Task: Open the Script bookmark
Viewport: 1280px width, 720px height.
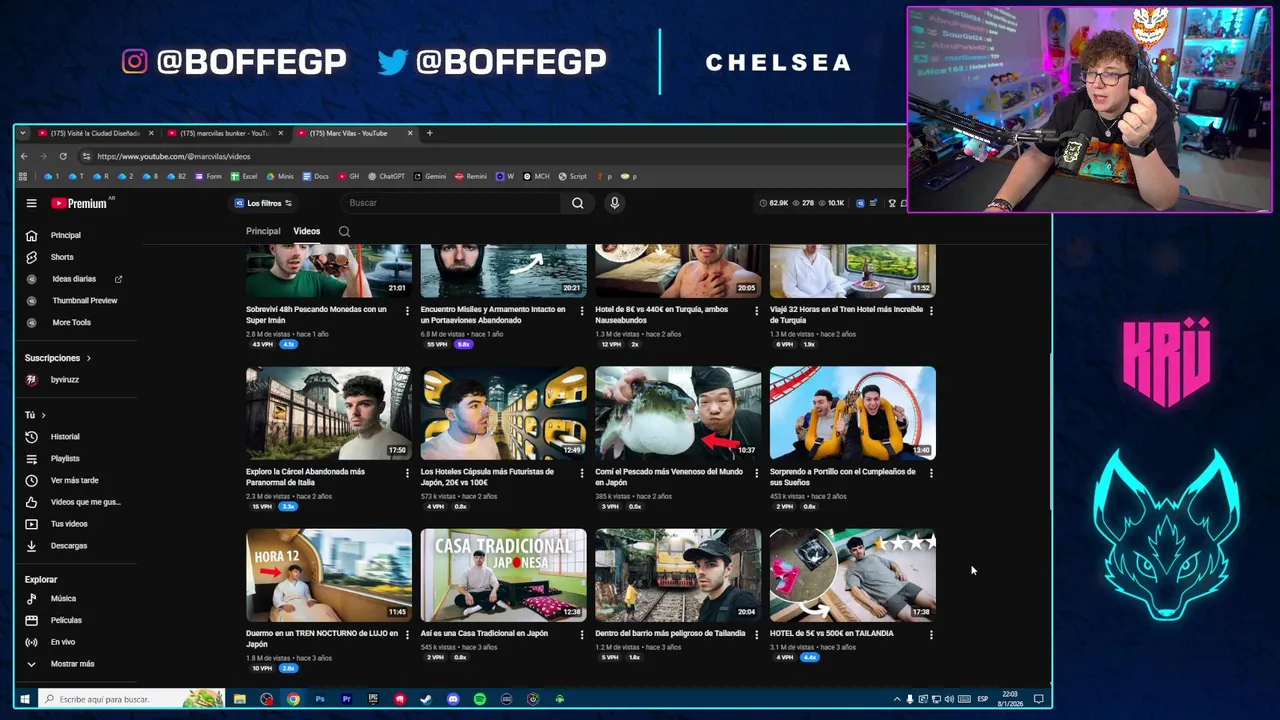Action: tap(573, 176)
